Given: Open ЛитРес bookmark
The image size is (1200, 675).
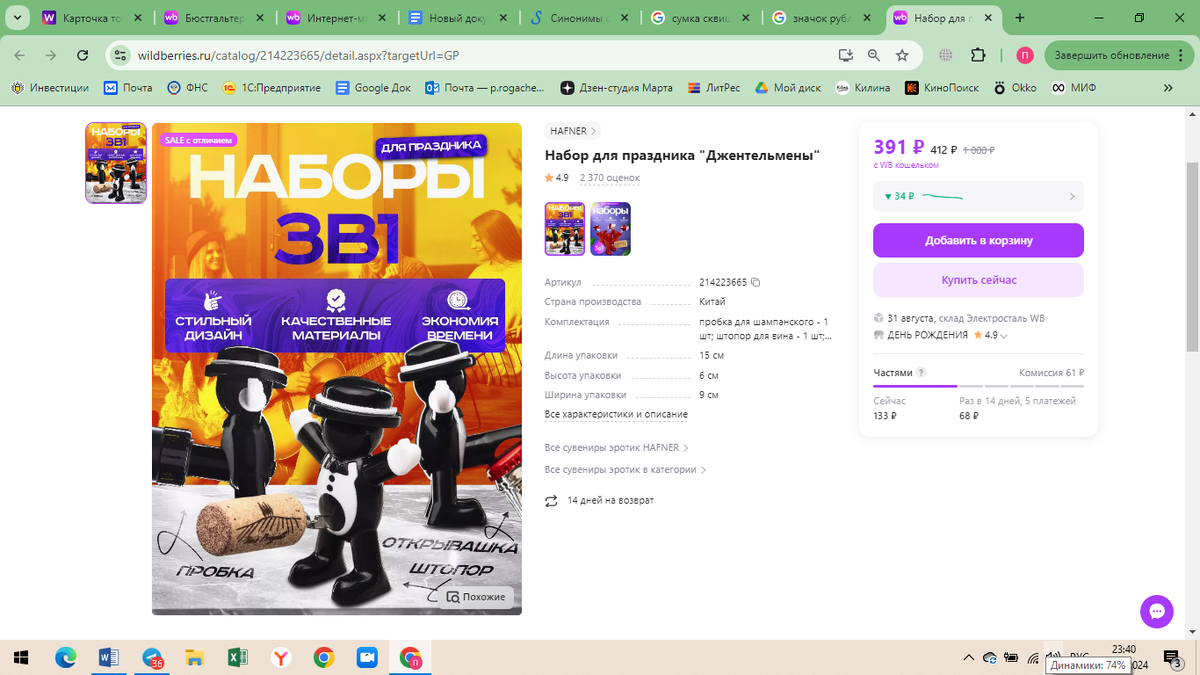Looking at the screenshot, I should tap(714, 88).
